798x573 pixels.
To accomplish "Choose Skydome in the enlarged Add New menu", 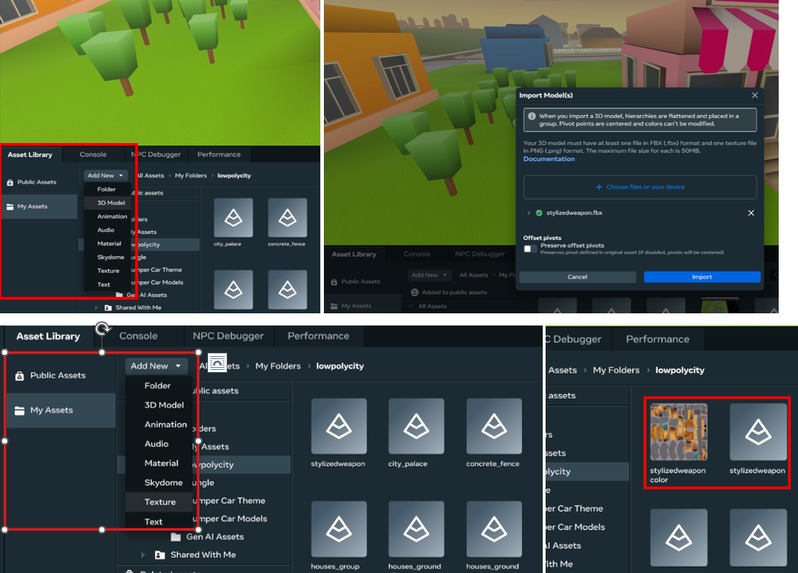I will [x=163, y=482].
